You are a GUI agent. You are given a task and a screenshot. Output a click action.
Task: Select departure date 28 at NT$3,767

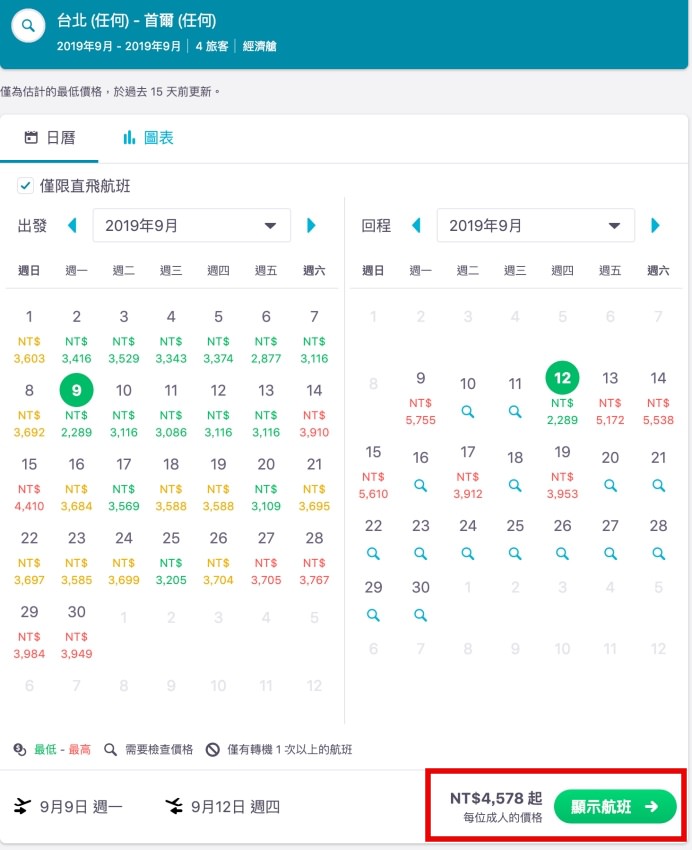click(314, 557)
